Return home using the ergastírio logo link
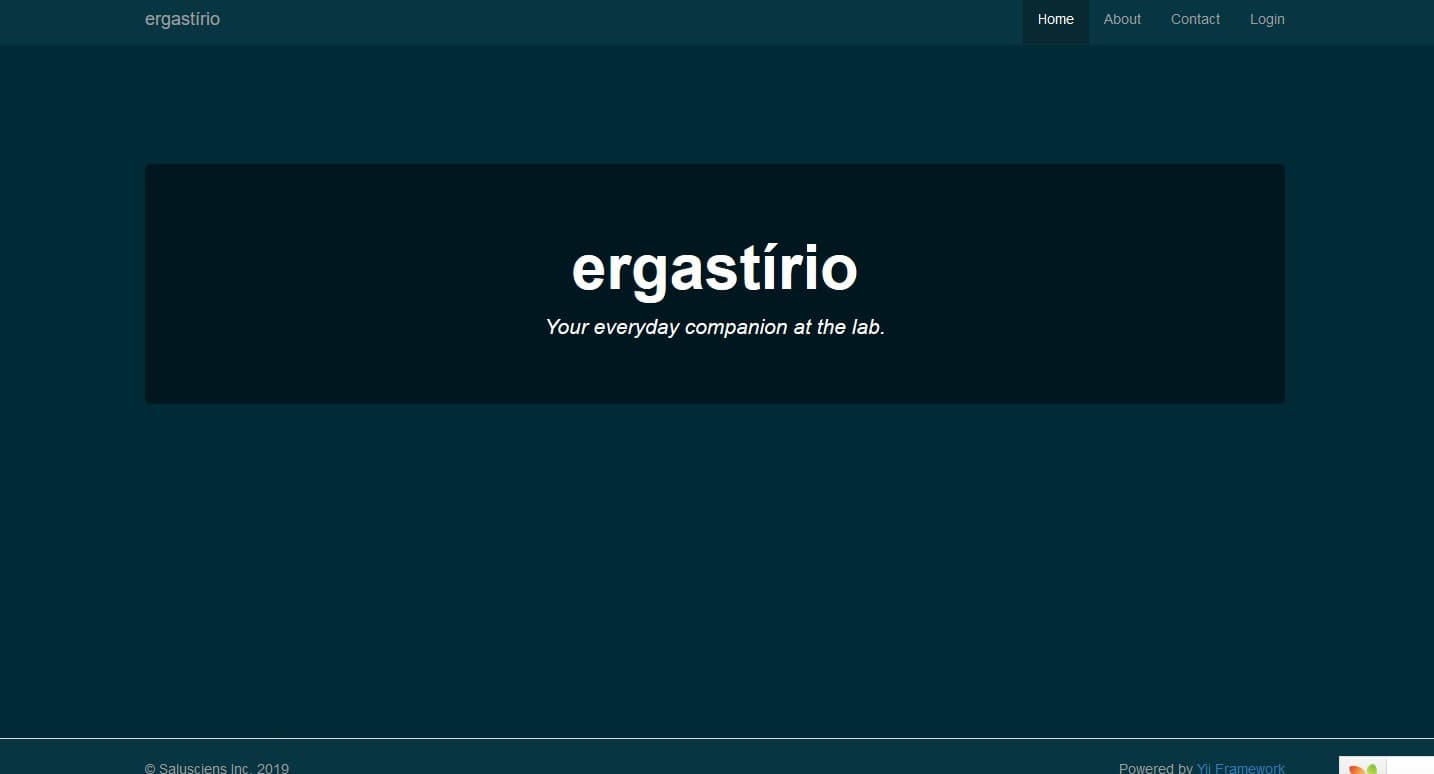The width and height of the screenshot is (1434, 774). point(182,19)
